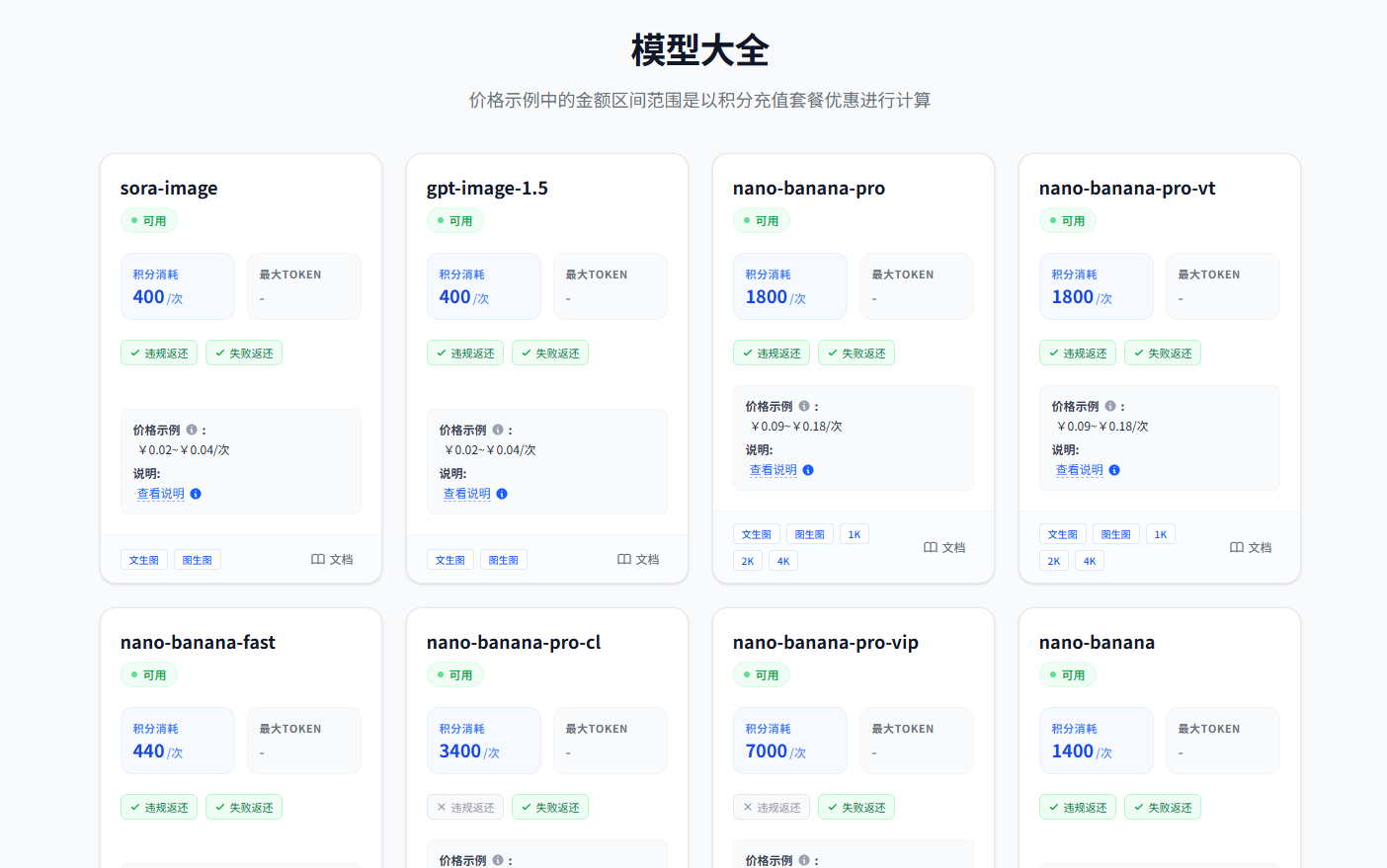Screen dimensions: 1387x868
Task: Open 查看说明 link on nano-banana-pro-vt card
Action: (x=1080, y=470)
